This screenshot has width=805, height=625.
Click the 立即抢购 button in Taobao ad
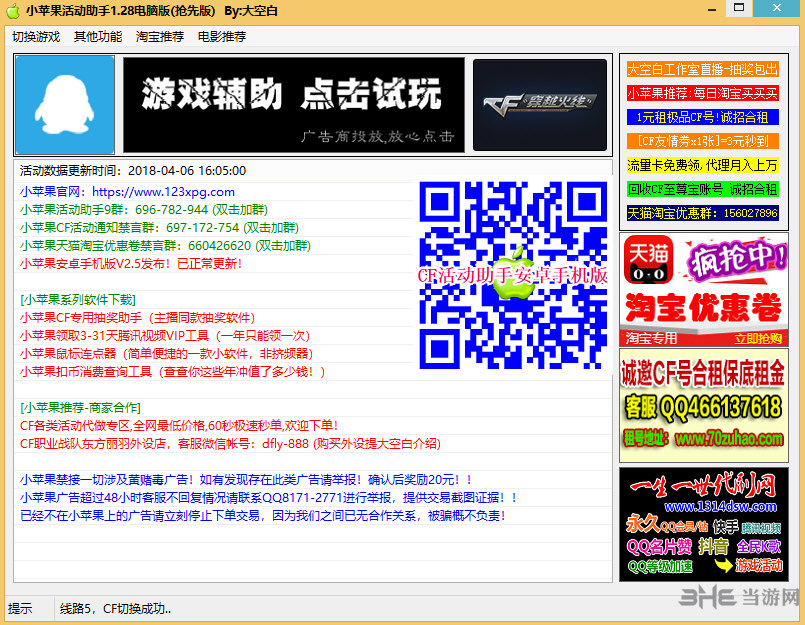(758, 338)
